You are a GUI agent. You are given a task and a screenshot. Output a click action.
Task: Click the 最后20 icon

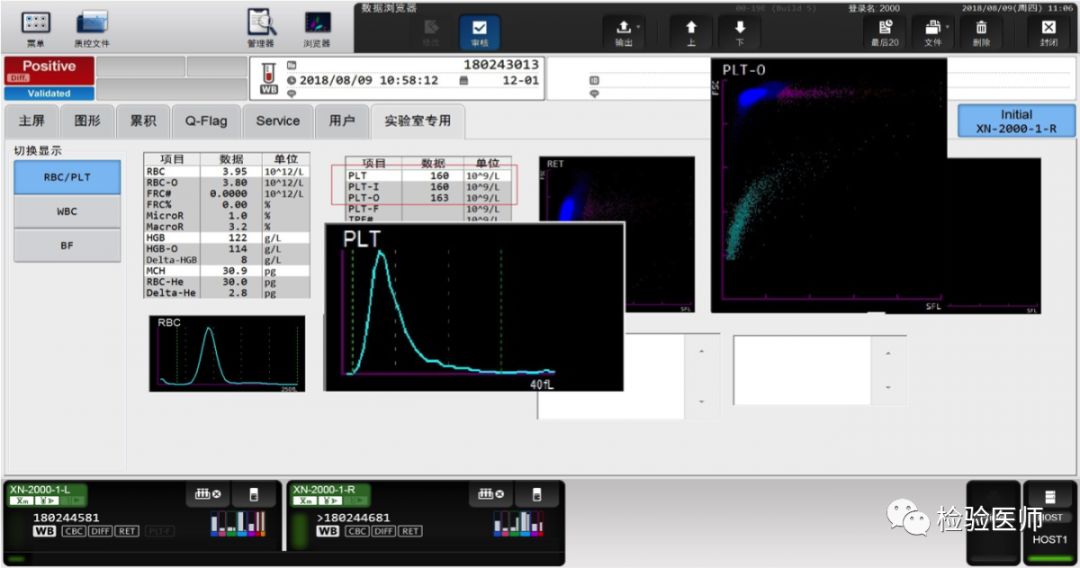885,32
